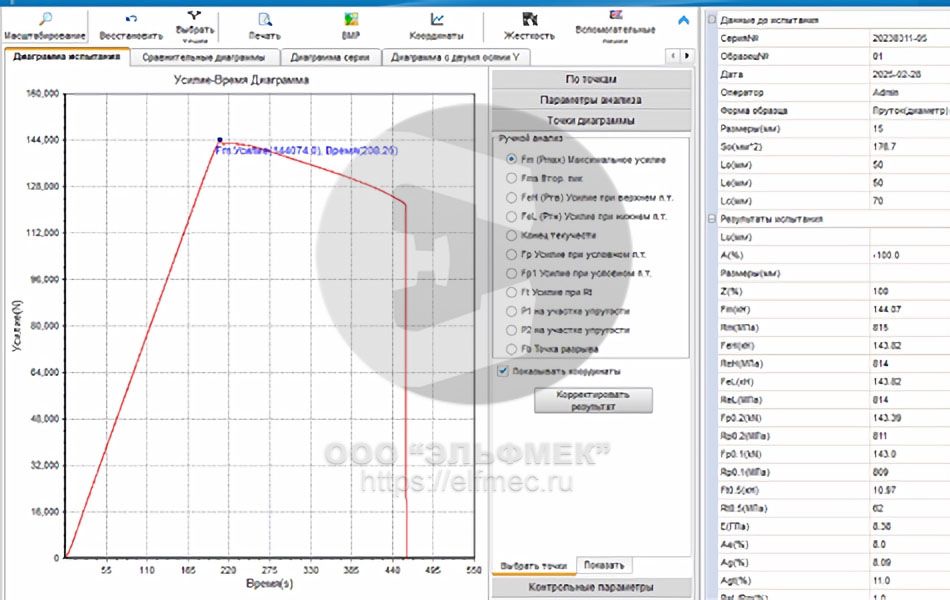Click the Fm(кН) value 144.07
Image resolution: width=950 pixels, height=600 pixels.
(x=887, y=309)
